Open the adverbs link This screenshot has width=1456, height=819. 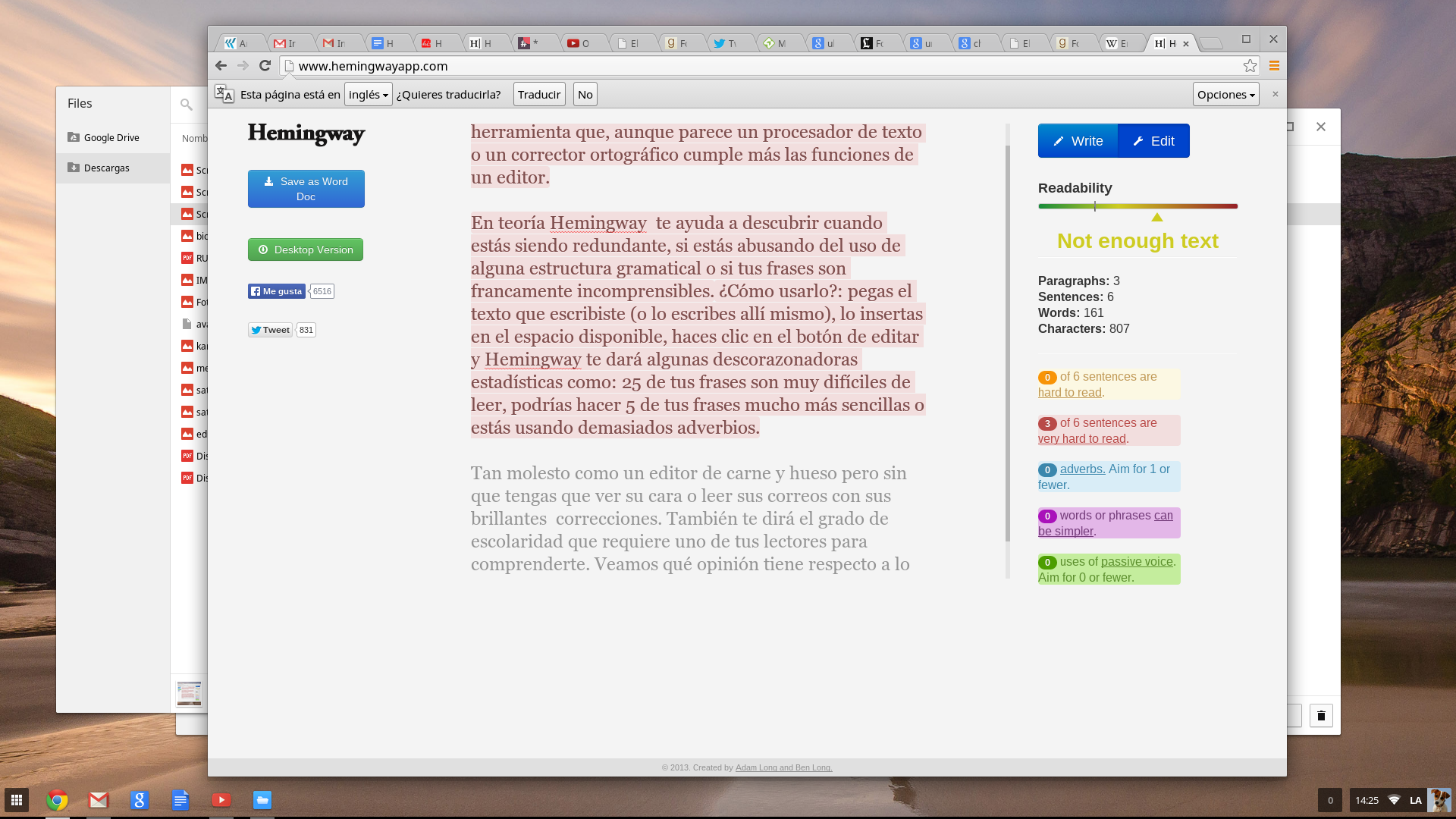[x=1082, y=469]
